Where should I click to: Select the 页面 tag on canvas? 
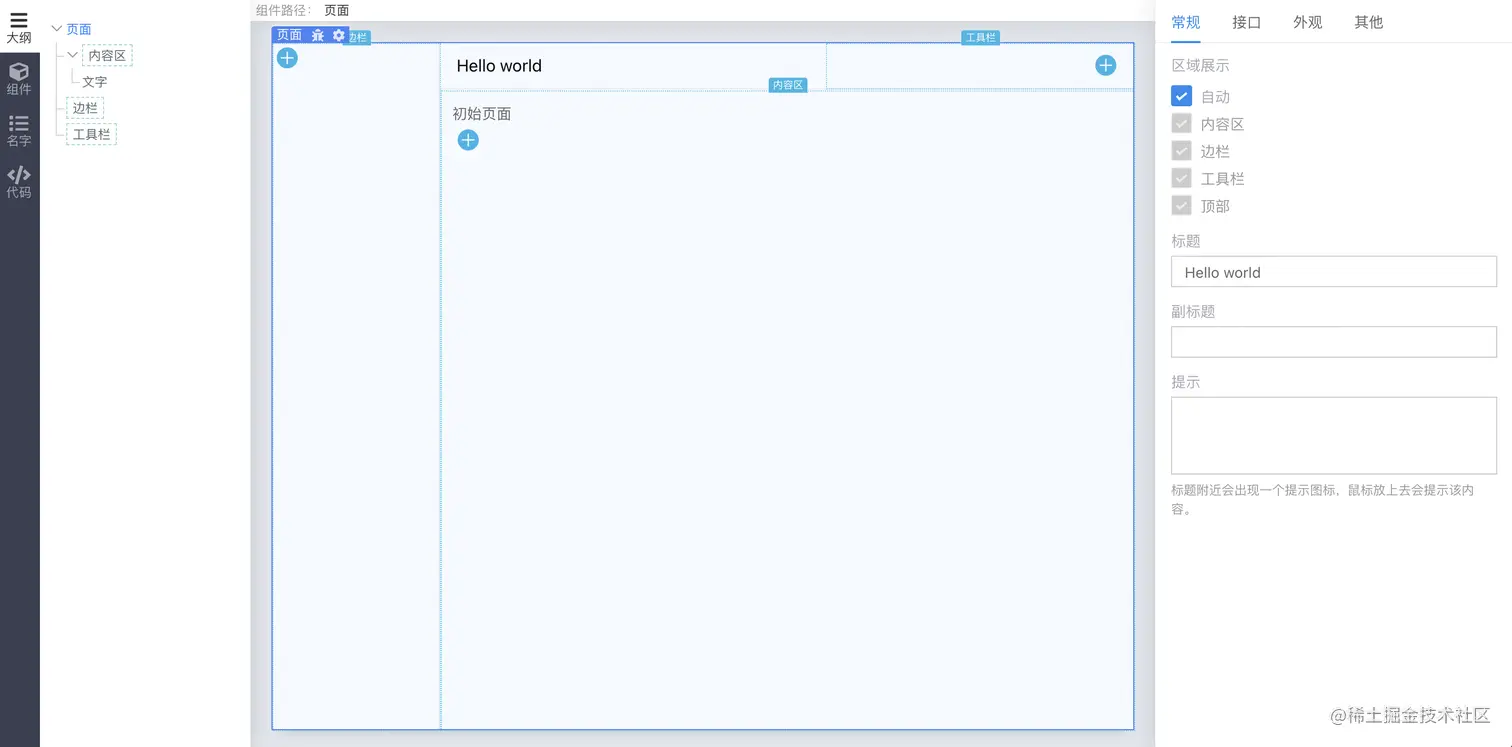[x=289, y=35]
